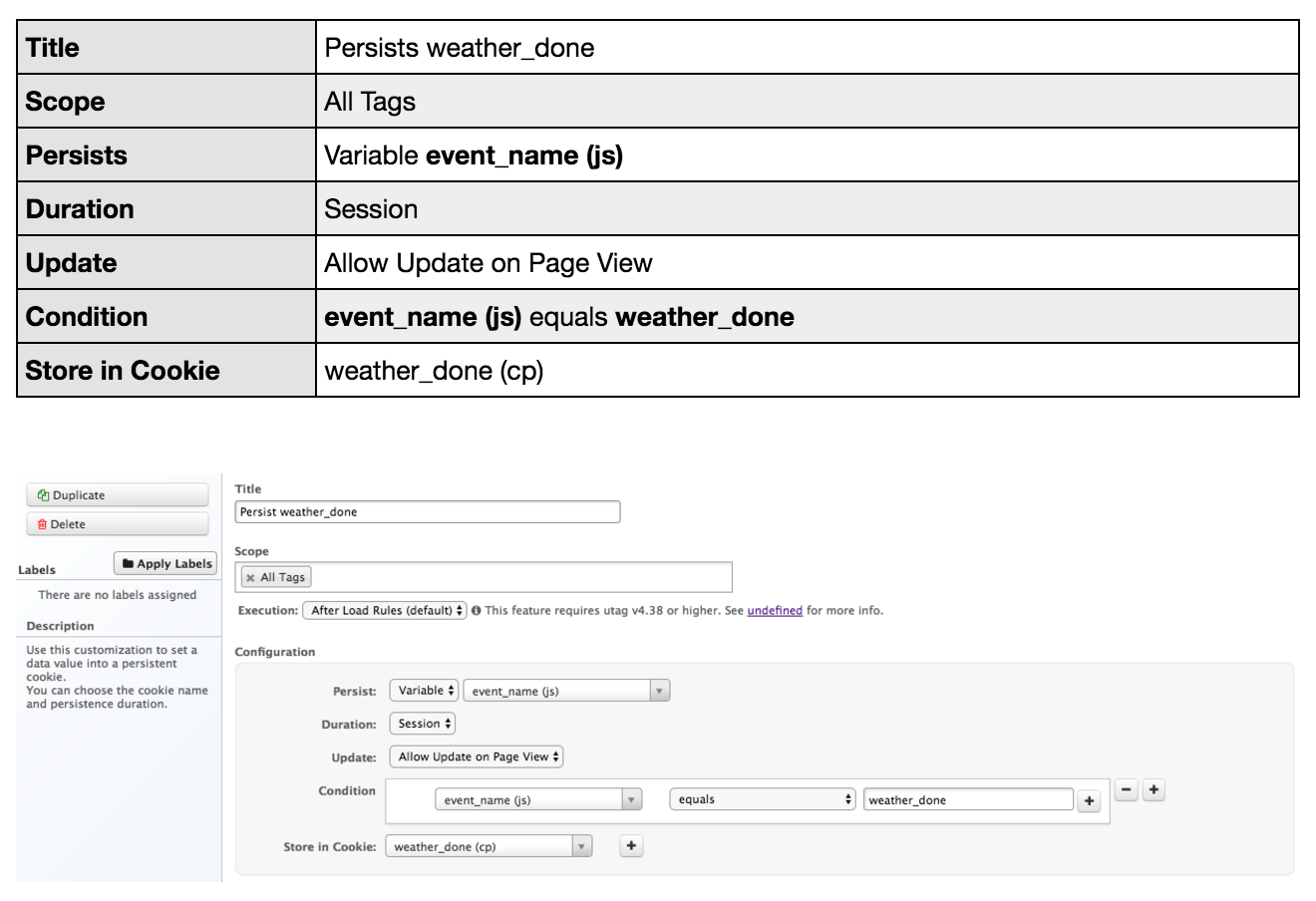Open the Duration Session dropdown
Screen dimensions: 1316x901
click(423, 725)
